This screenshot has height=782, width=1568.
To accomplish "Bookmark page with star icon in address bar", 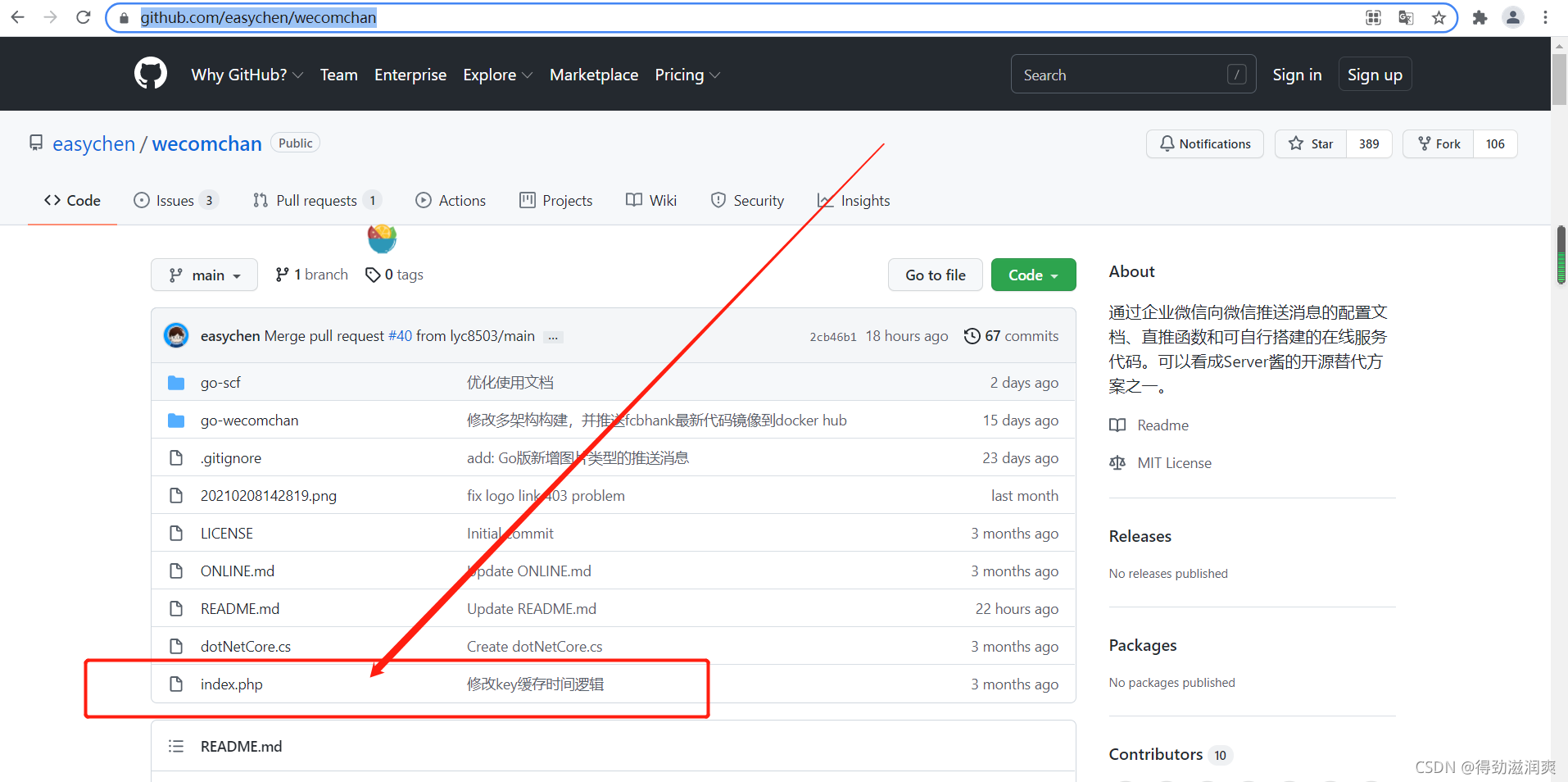I will 1439,17.
